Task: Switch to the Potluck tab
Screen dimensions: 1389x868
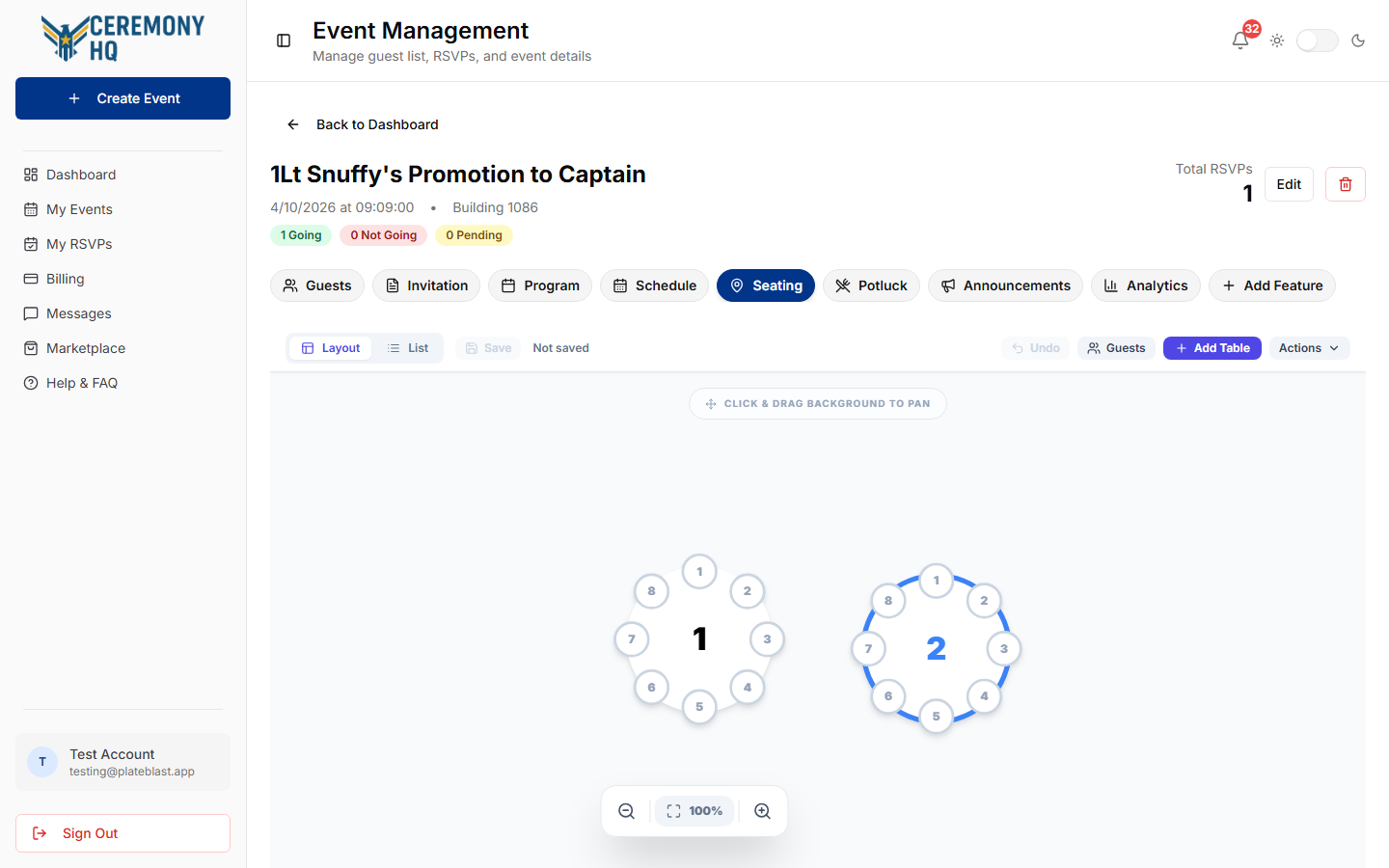Action: [x=871, y=285]
